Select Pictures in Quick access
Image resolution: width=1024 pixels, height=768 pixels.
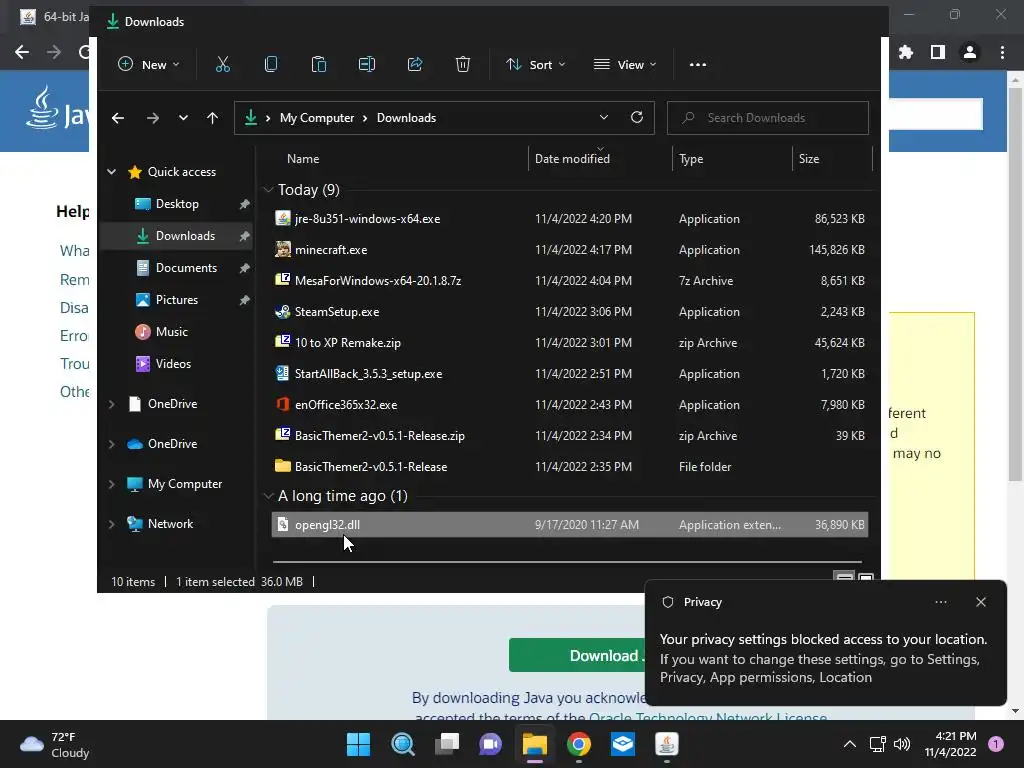tap(177, 300)
